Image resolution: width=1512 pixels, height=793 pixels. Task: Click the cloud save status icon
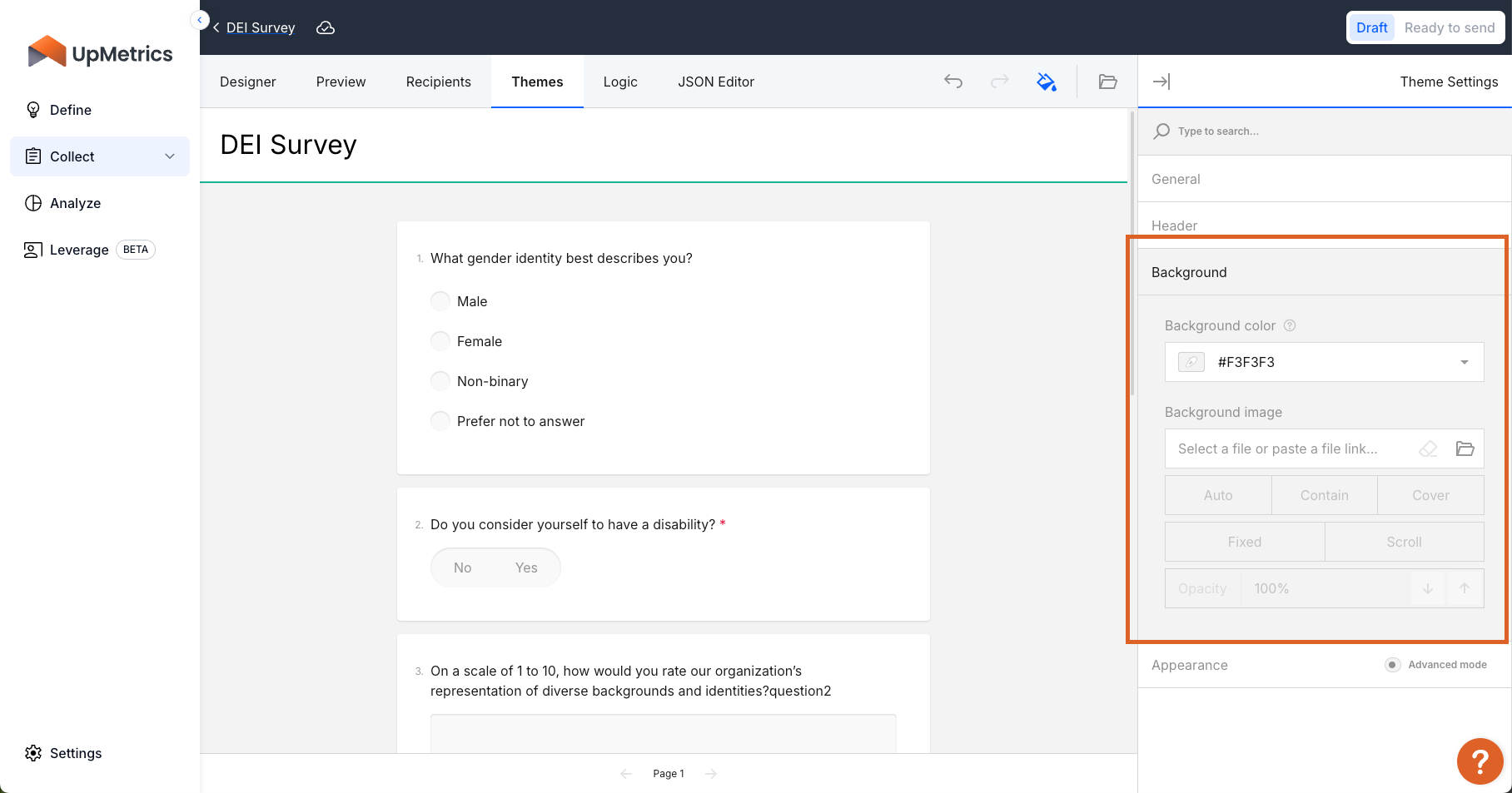pos(326,28)
